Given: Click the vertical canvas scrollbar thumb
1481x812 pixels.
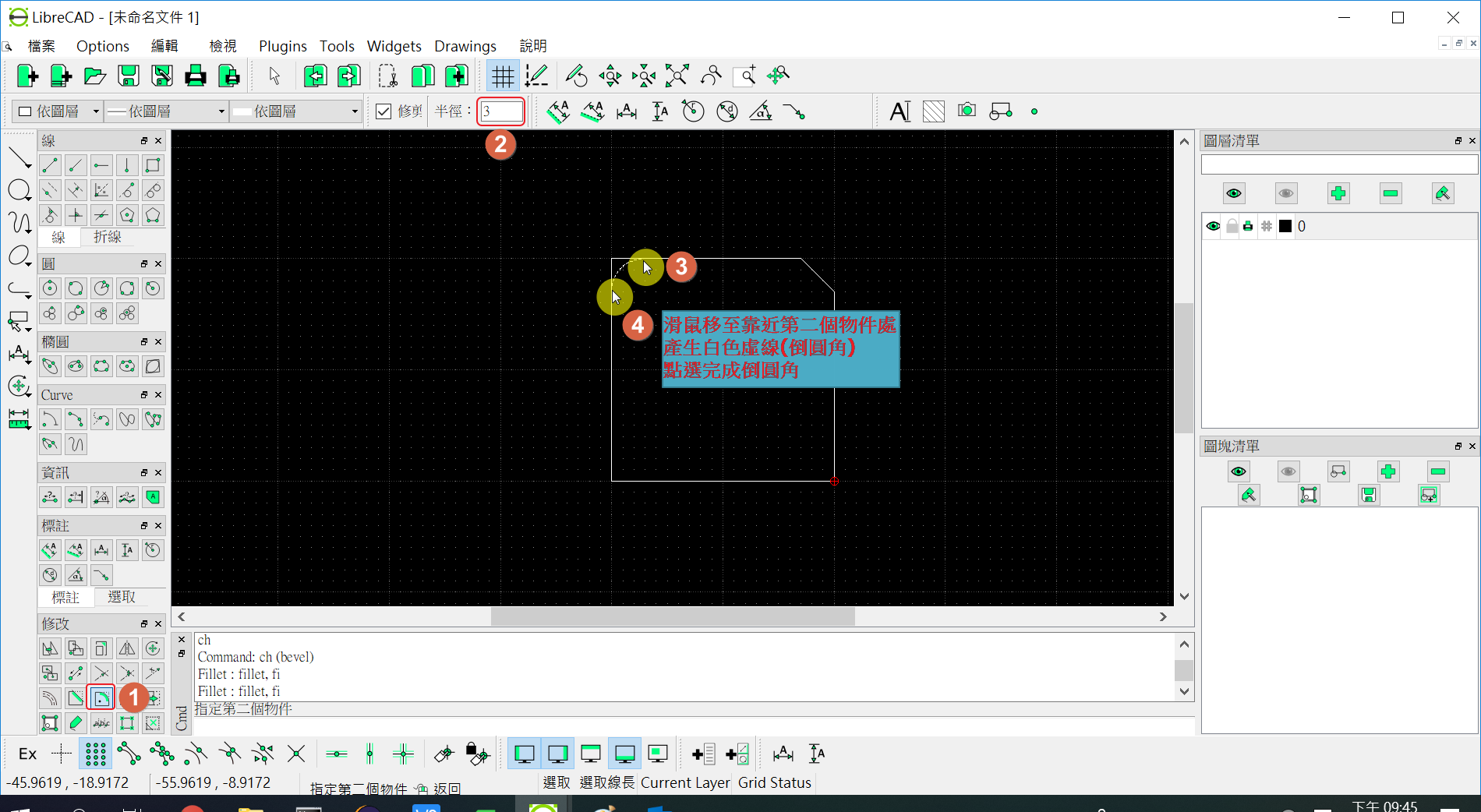Looking at the screenshot, I should pyautogui.click(x=1184, y=368).
